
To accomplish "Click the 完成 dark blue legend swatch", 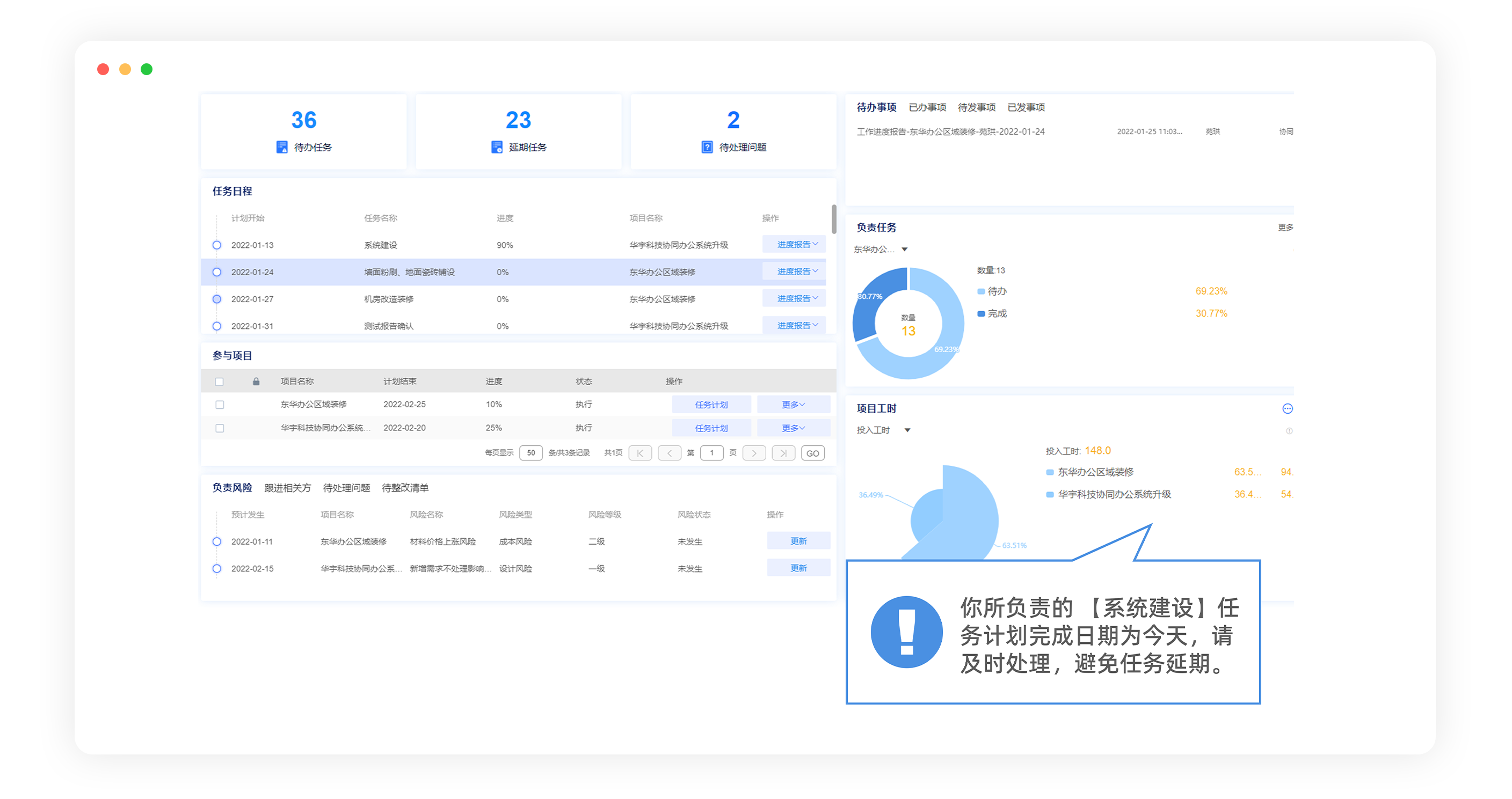I will 981,314.
